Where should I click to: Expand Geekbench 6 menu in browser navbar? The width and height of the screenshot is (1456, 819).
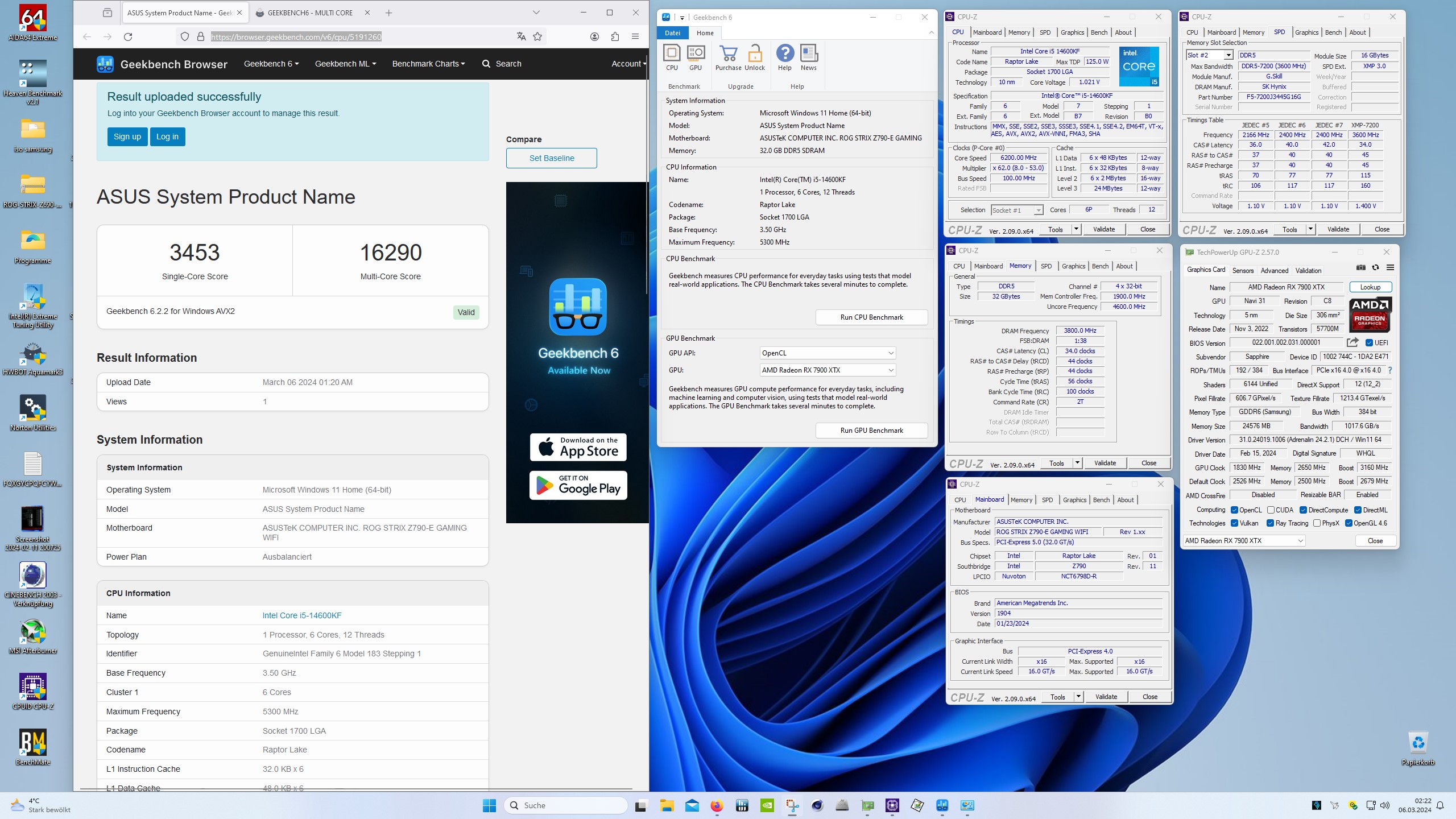pyautogui.click(x=271, y=64)
